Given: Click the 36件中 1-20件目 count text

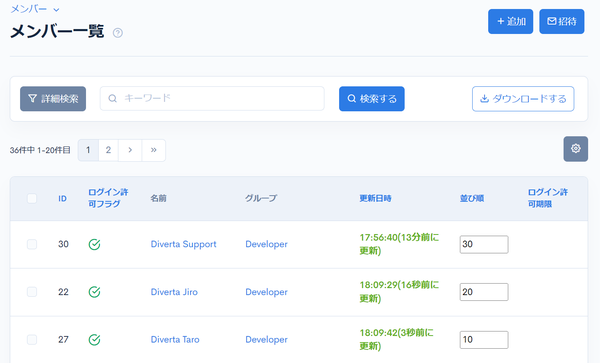Looking at the screenshot, I should coord(40,150).
